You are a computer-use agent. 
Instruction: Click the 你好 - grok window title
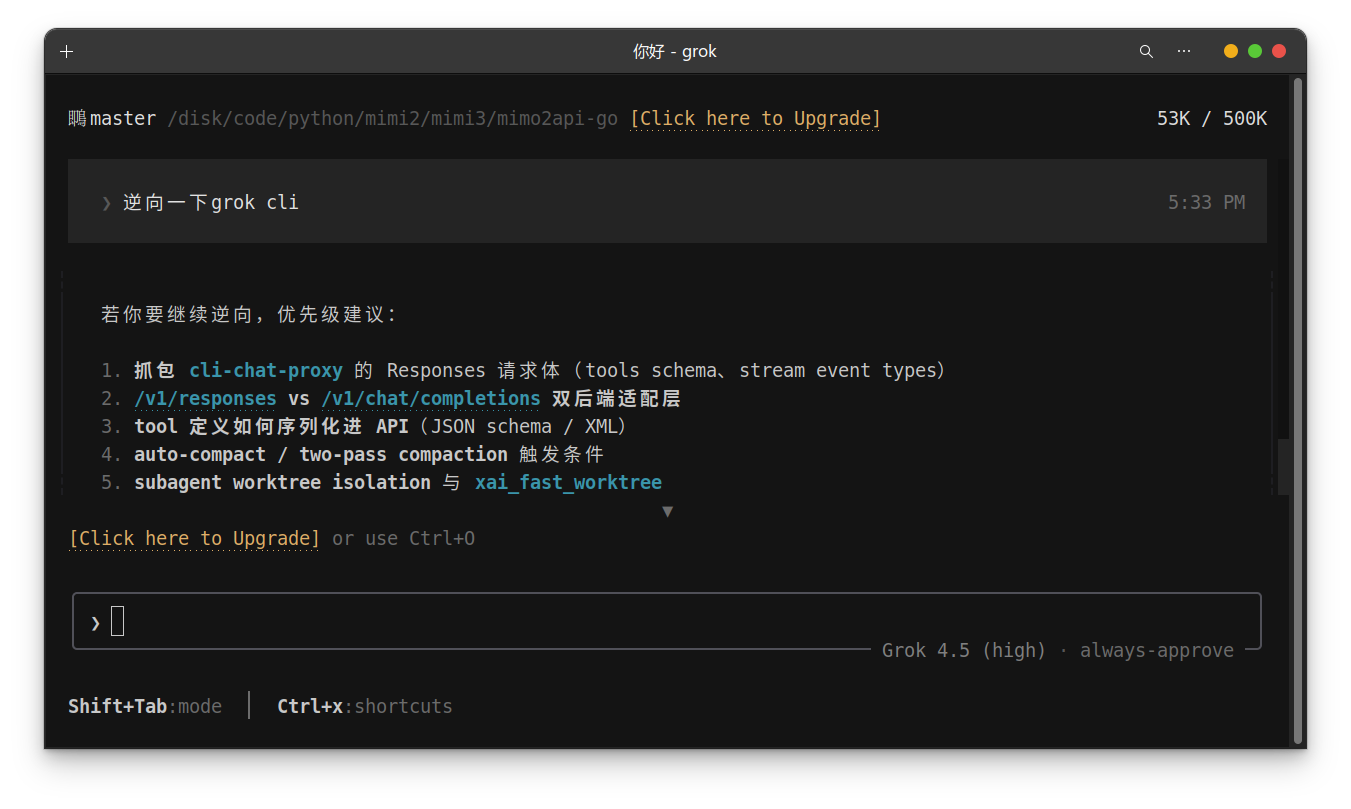675,52
